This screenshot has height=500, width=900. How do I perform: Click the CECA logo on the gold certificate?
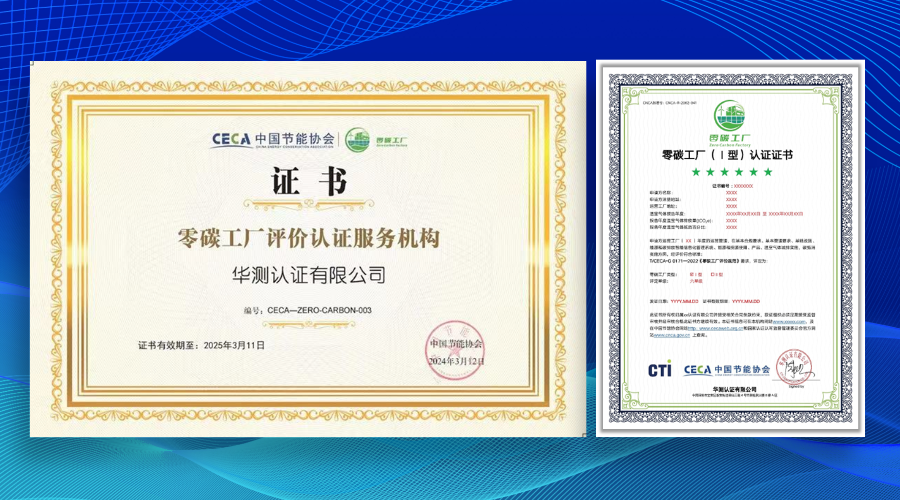(x=231, y=139)
